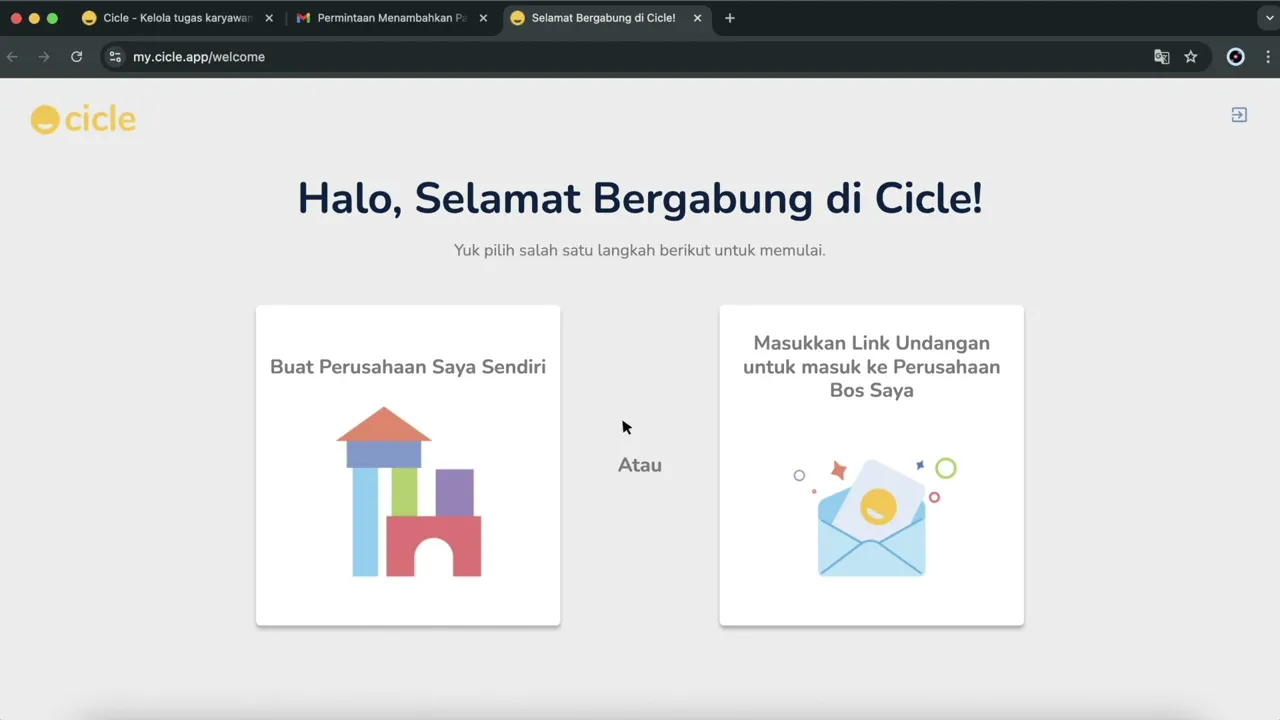Screen dimensions: 1280x720
Task: Open the Chrome three-dot menu
Action: coord(1268,57)
